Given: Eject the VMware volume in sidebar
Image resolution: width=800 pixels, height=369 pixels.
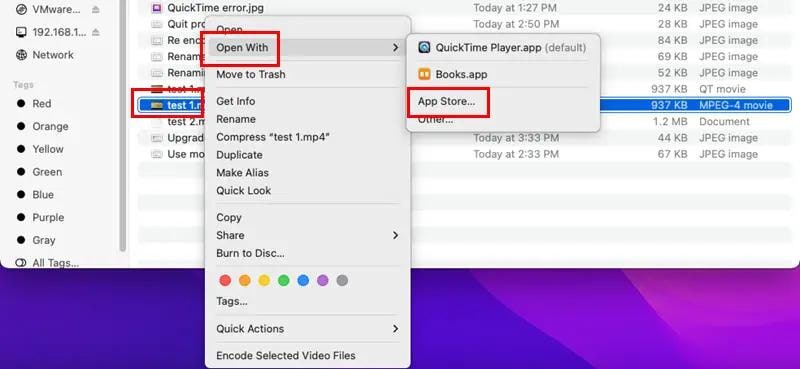Looking at the screenshot, I should tap(96, 9).
